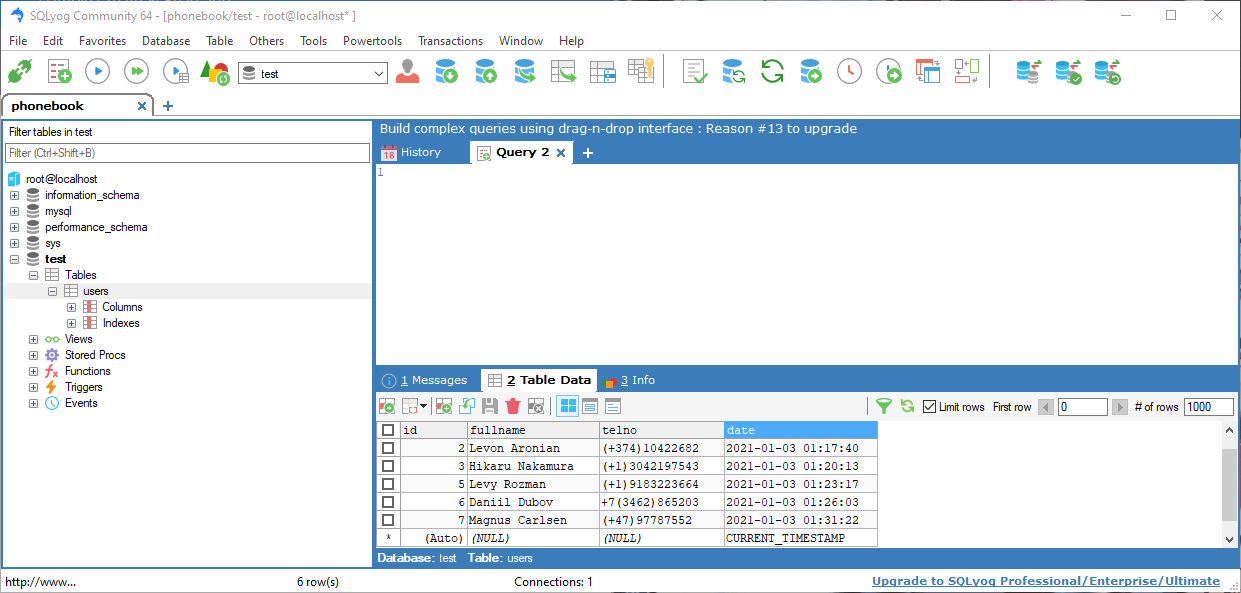This screenshot has width=1241, height=593.
Task: Execute all queries with double-arrow icon
Action: click(137, 71)
